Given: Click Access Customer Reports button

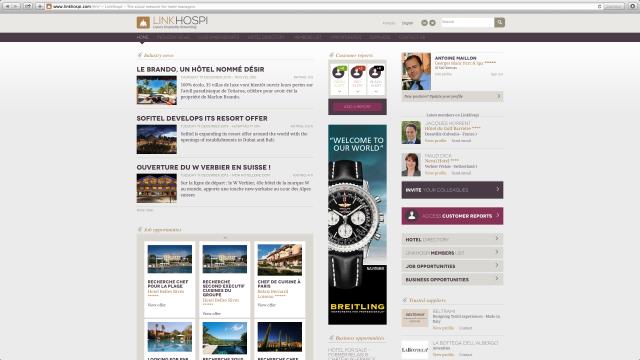Looking at the screenshot, I should point(452,216).
